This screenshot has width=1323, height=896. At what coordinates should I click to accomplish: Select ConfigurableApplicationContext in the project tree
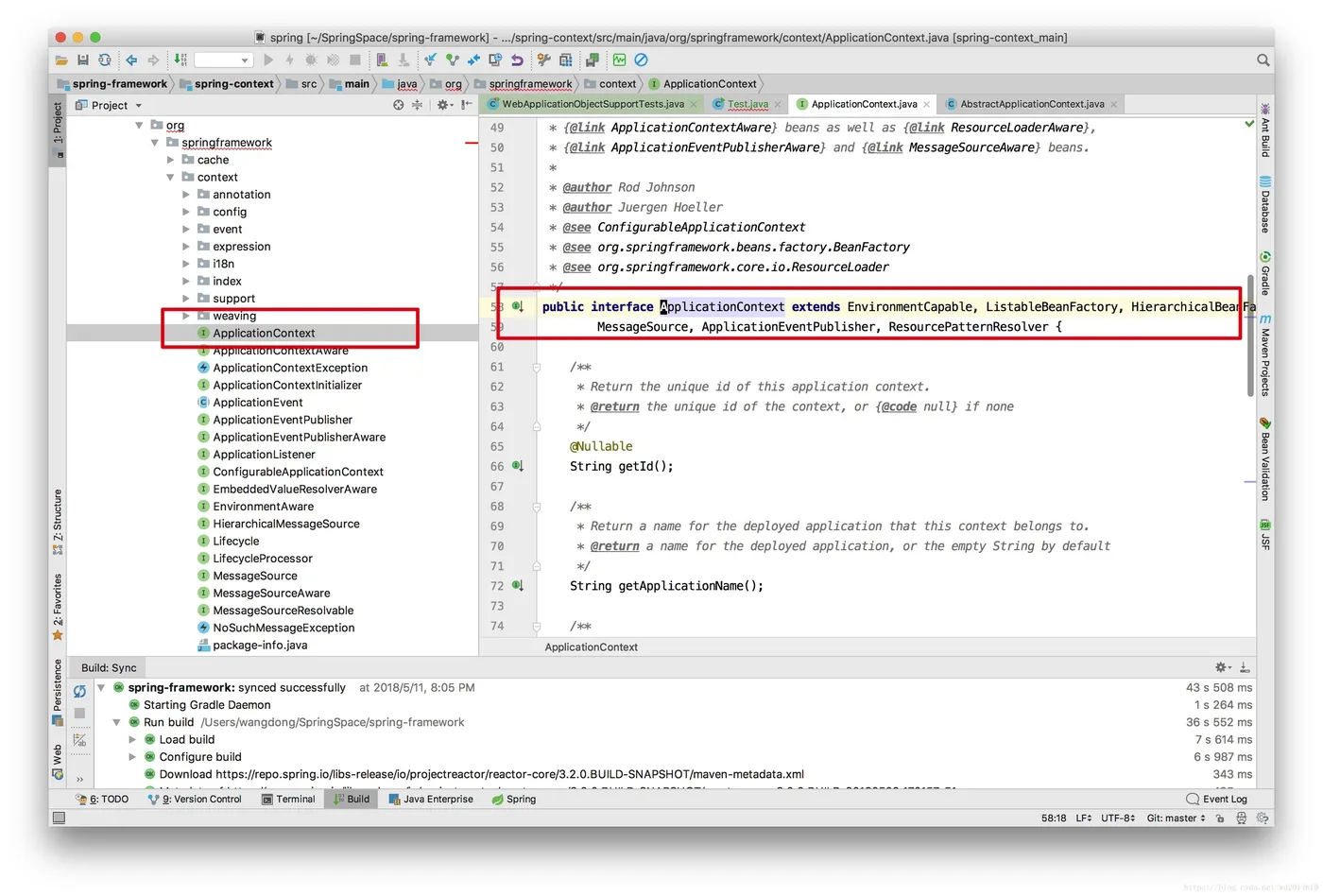pos(298,472)
